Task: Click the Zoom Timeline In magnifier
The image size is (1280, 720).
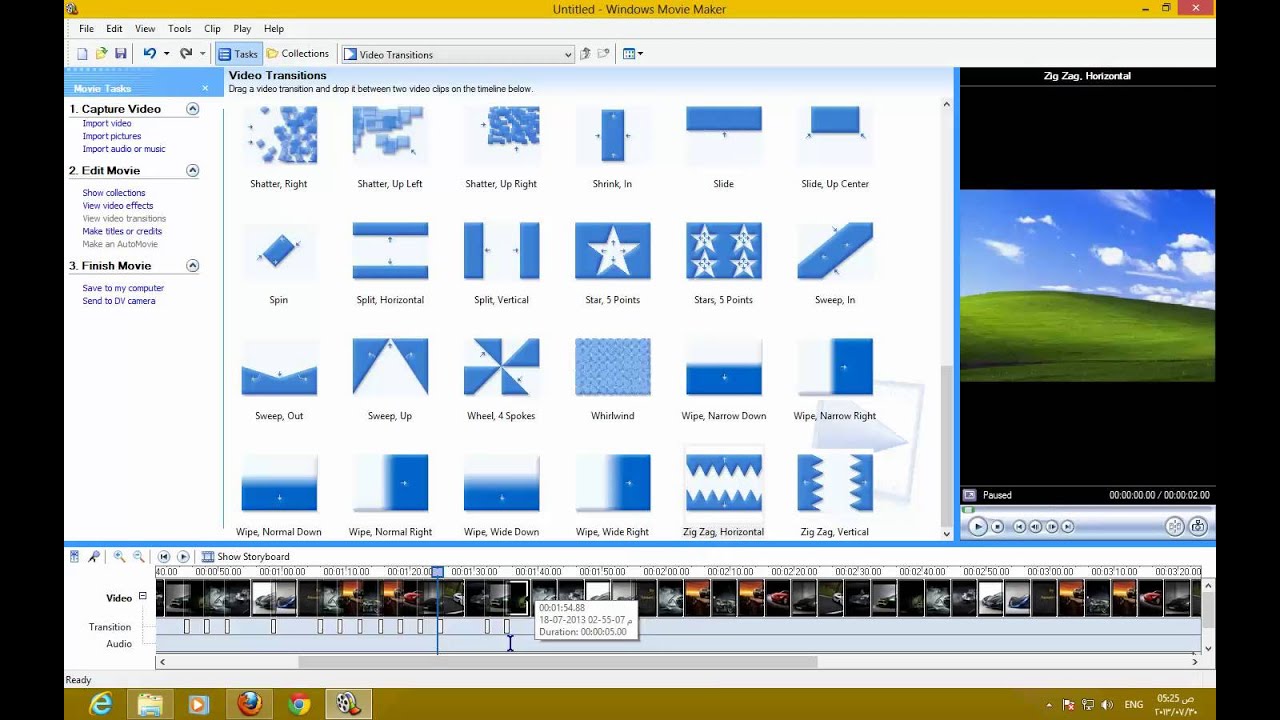Action: point(119,556)
